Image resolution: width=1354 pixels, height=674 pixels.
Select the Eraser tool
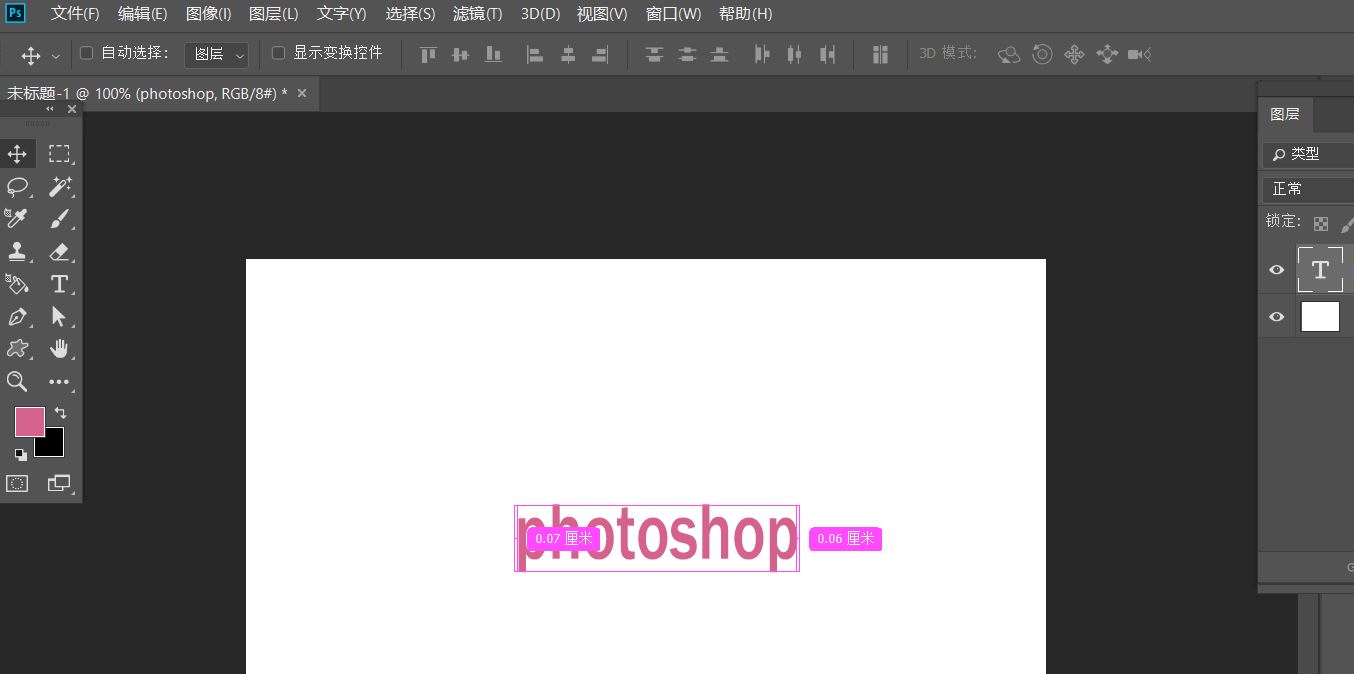59,251
